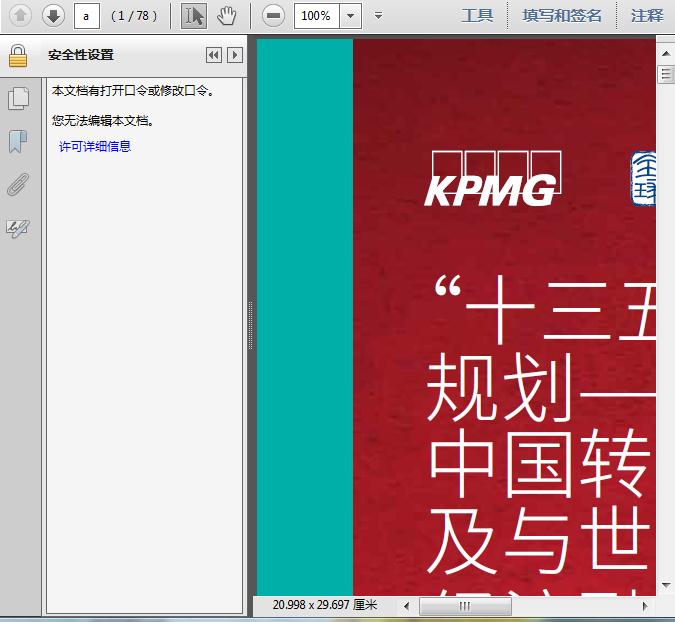Click the KPMG logo on the page
This screenshot has height=622, width=675.
point(492,178)
